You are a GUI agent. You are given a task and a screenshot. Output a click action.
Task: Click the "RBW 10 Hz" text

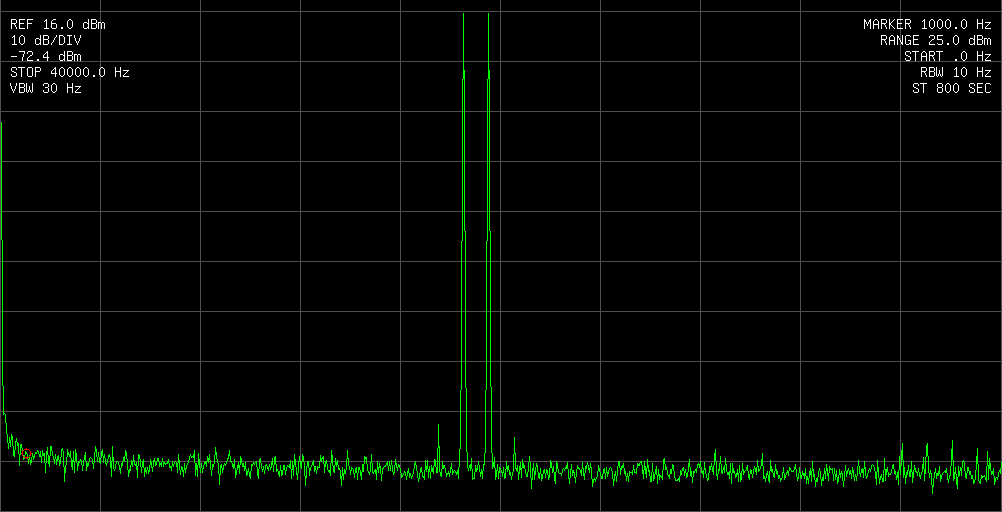pos(956,73)
